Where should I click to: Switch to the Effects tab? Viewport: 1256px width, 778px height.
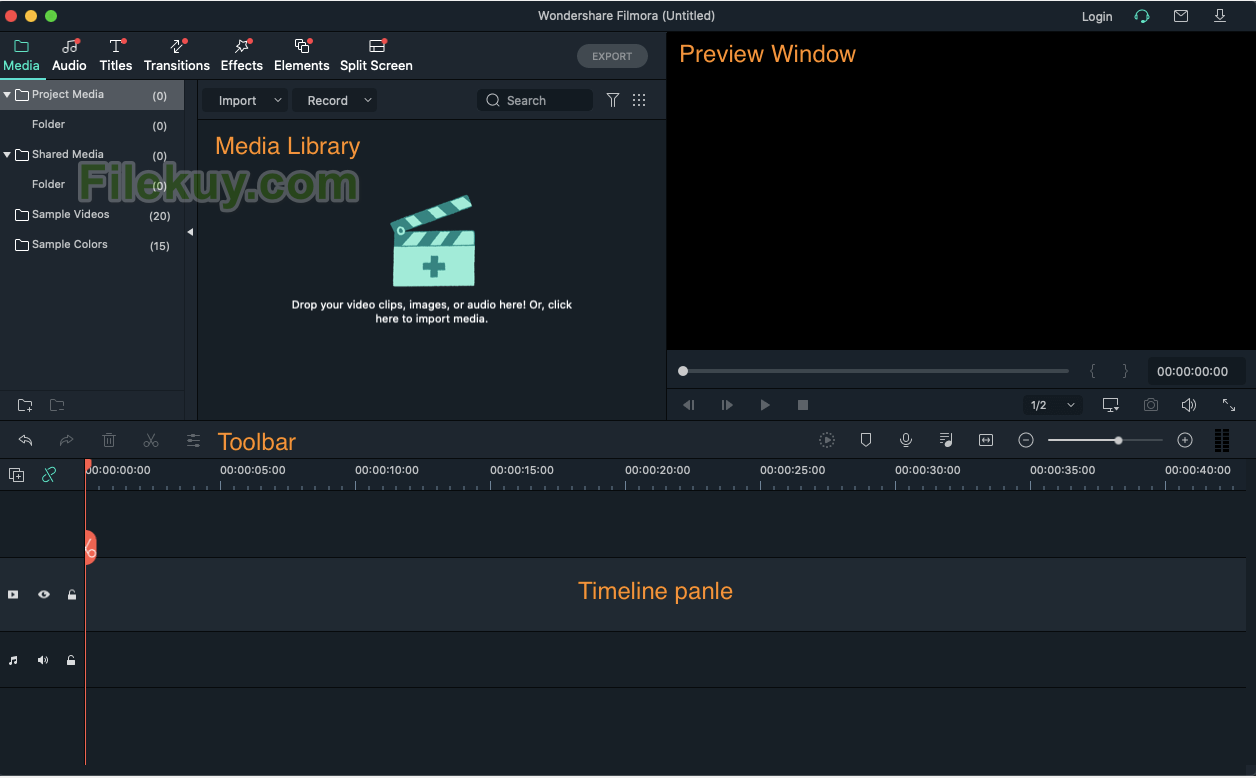click(x=241, y=56)
